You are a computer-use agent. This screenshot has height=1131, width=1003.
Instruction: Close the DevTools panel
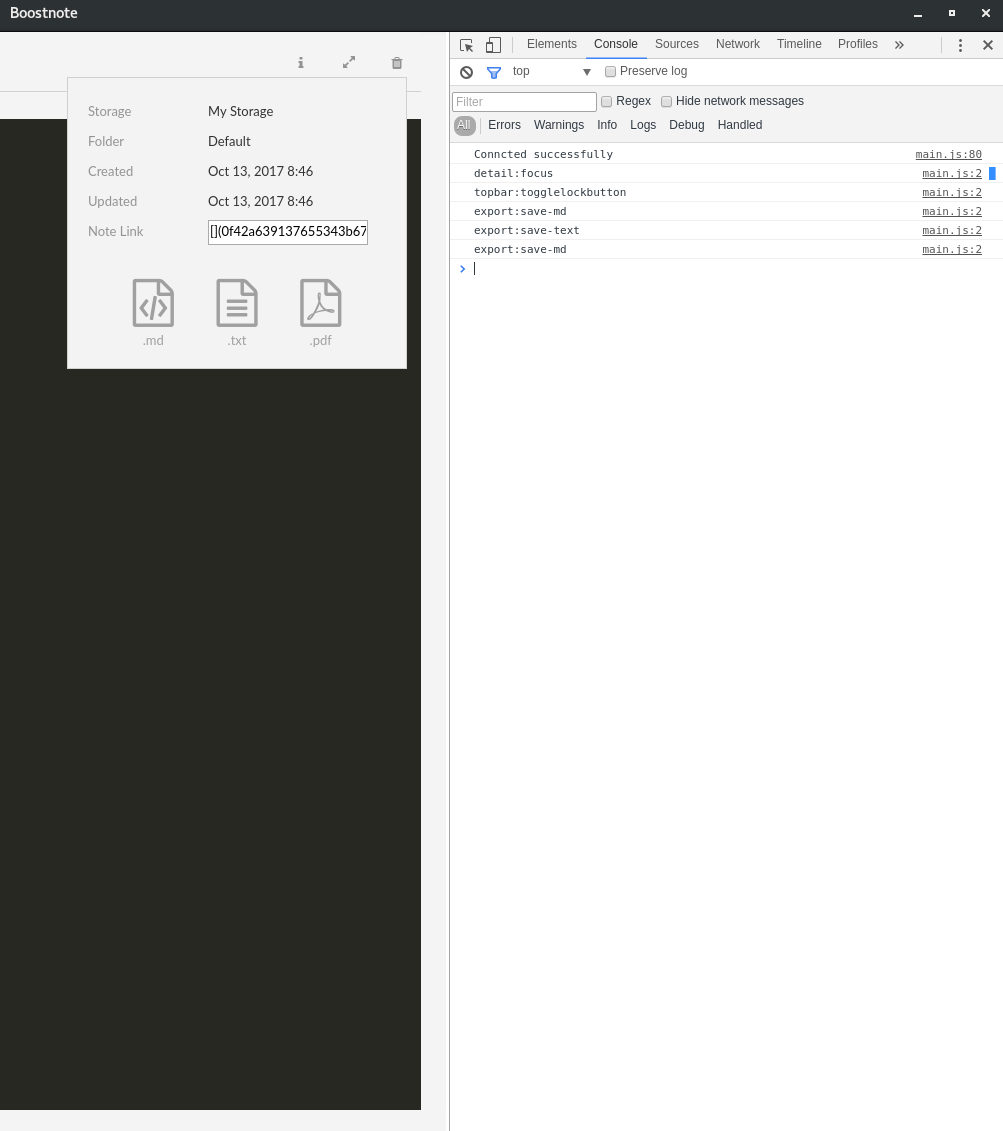988,45
